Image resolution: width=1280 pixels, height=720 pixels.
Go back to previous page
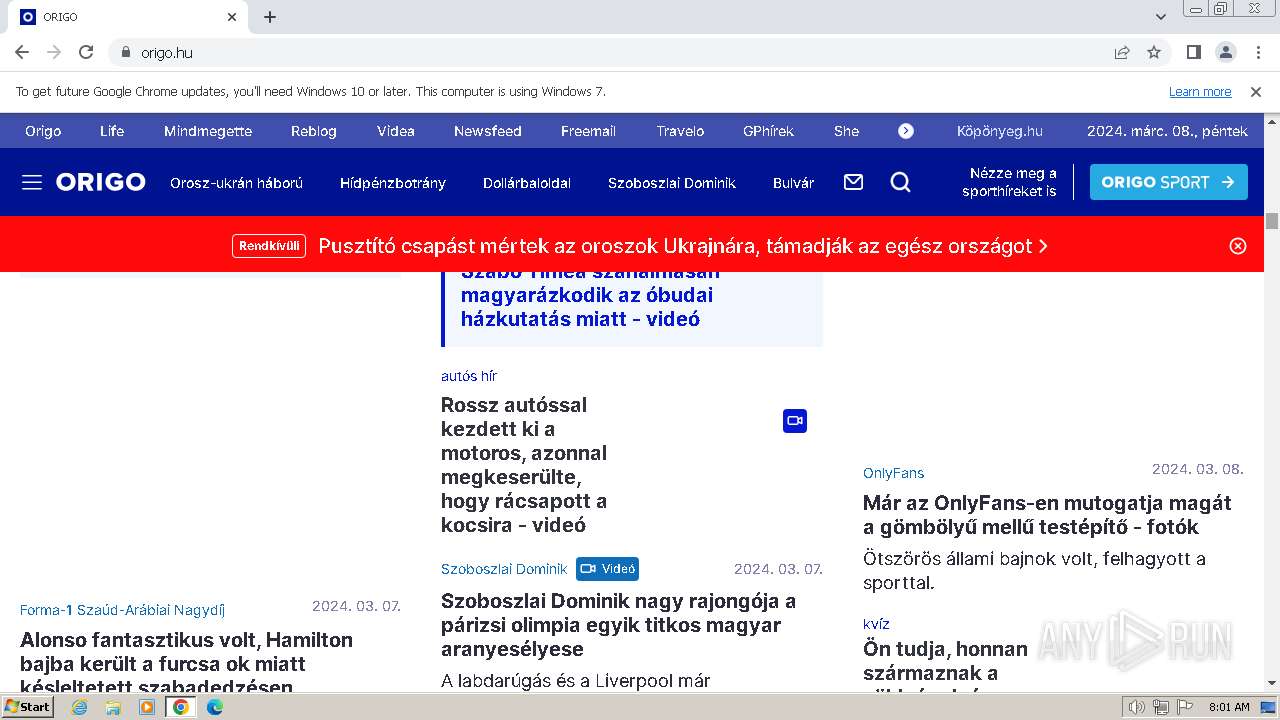click(x=22, y=52)
